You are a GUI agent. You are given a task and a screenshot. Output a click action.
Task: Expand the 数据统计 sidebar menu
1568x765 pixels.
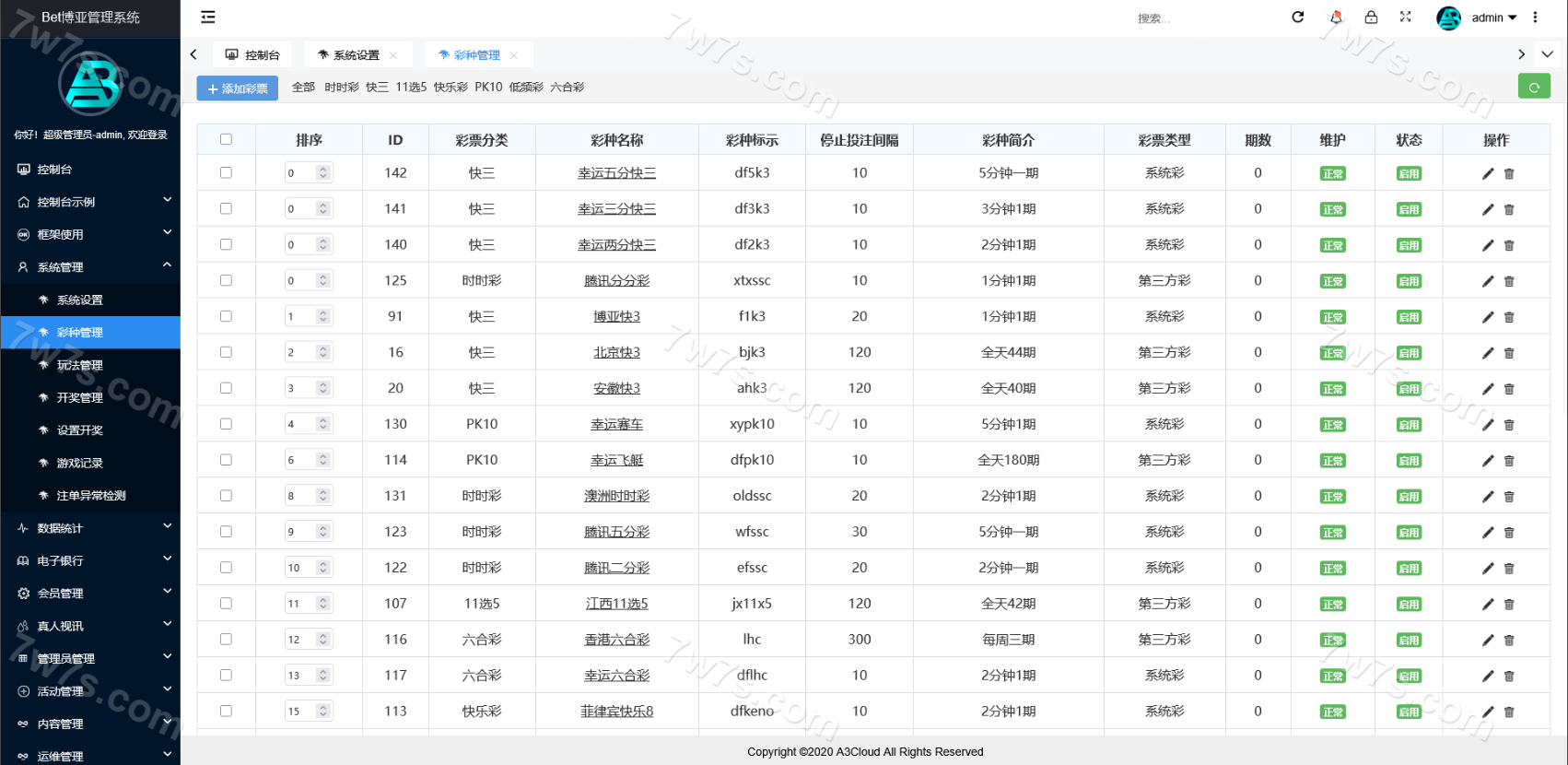90,528
